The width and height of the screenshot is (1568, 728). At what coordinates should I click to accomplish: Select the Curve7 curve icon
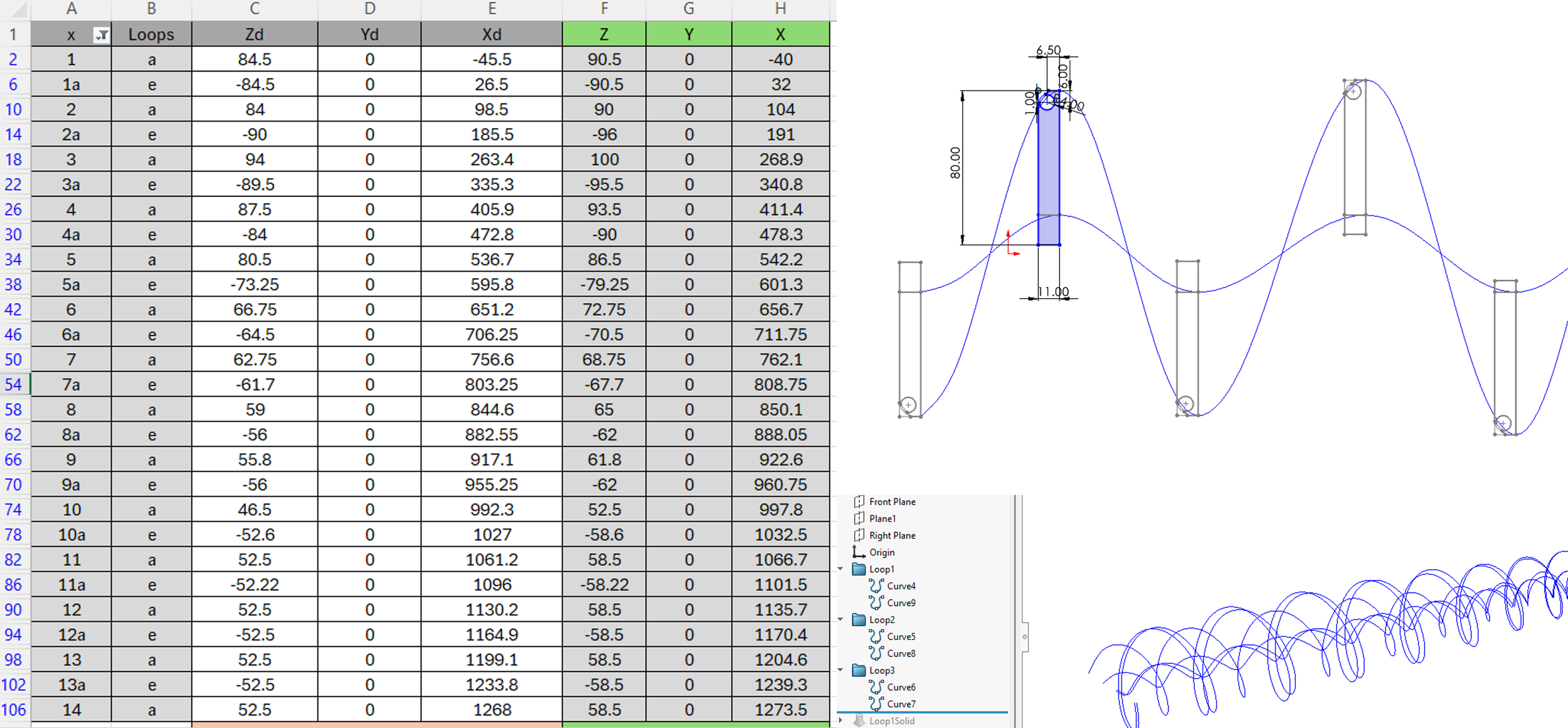(876, 704)
